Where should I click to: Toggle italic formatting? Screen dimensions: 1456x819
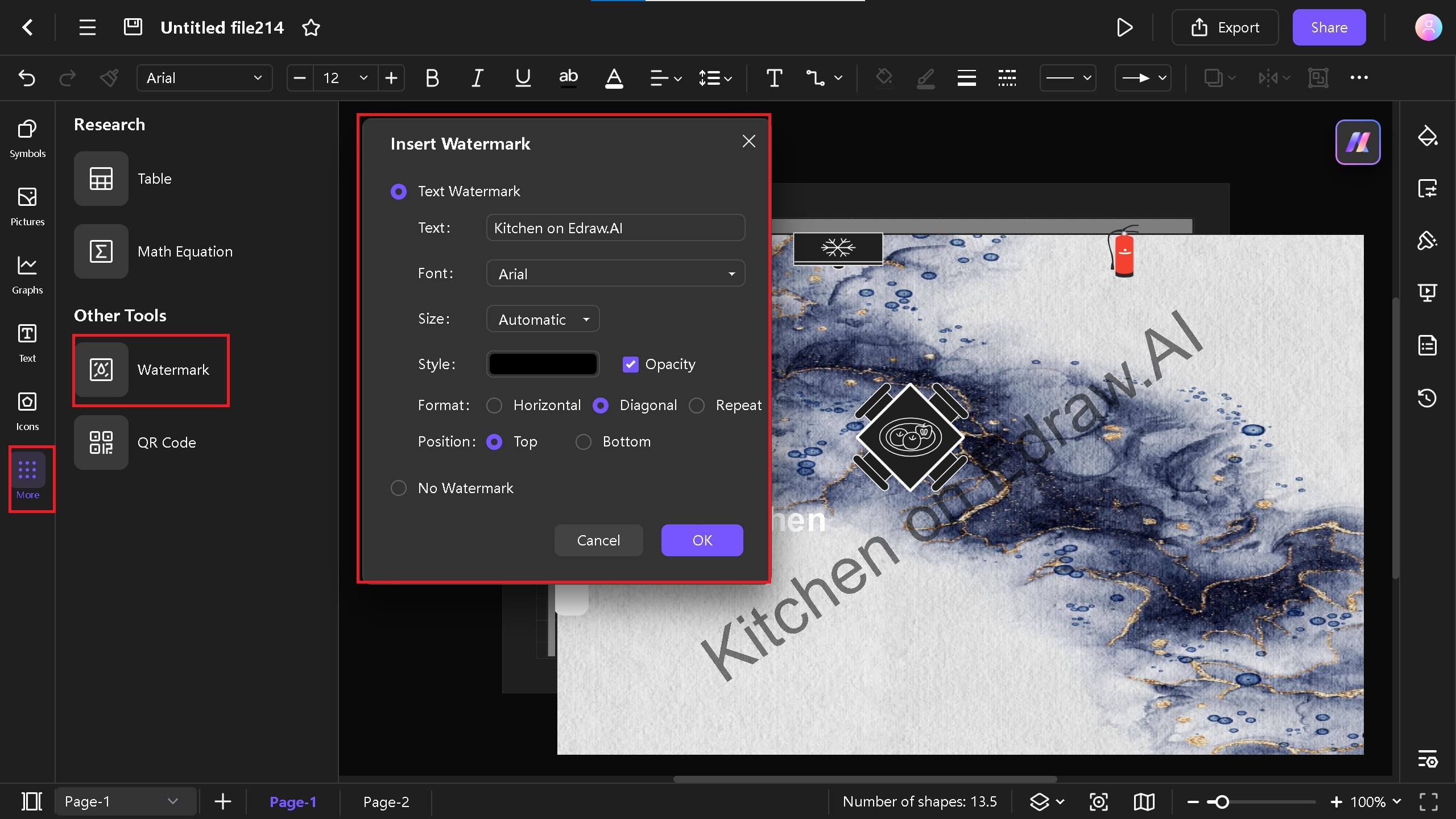coord(477,78)
